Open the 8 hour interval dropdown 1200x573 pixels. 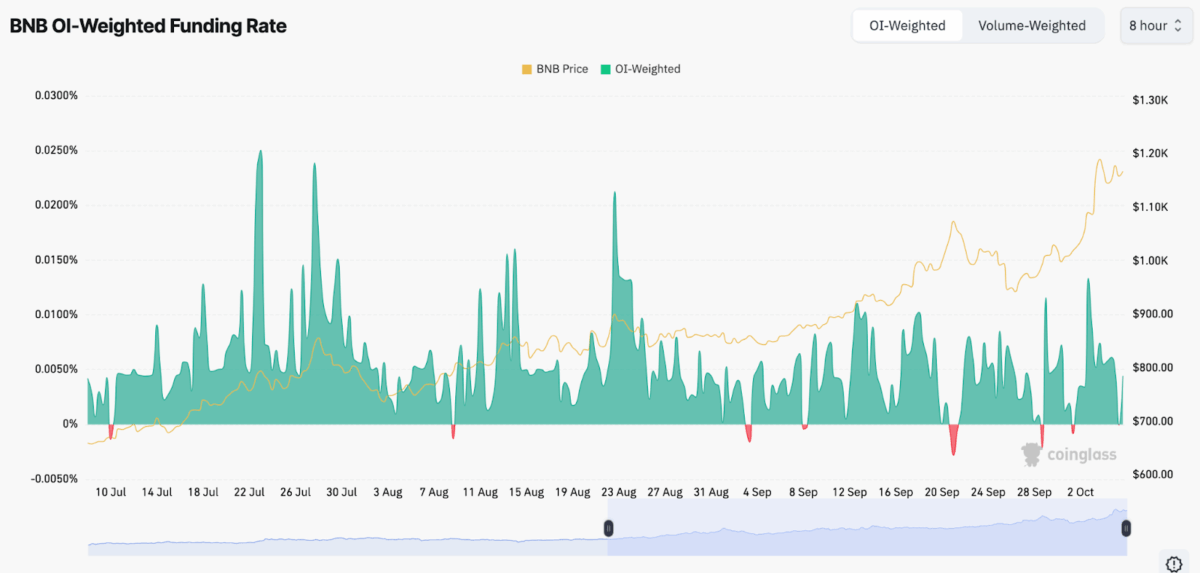click(x=1155, y=26)
